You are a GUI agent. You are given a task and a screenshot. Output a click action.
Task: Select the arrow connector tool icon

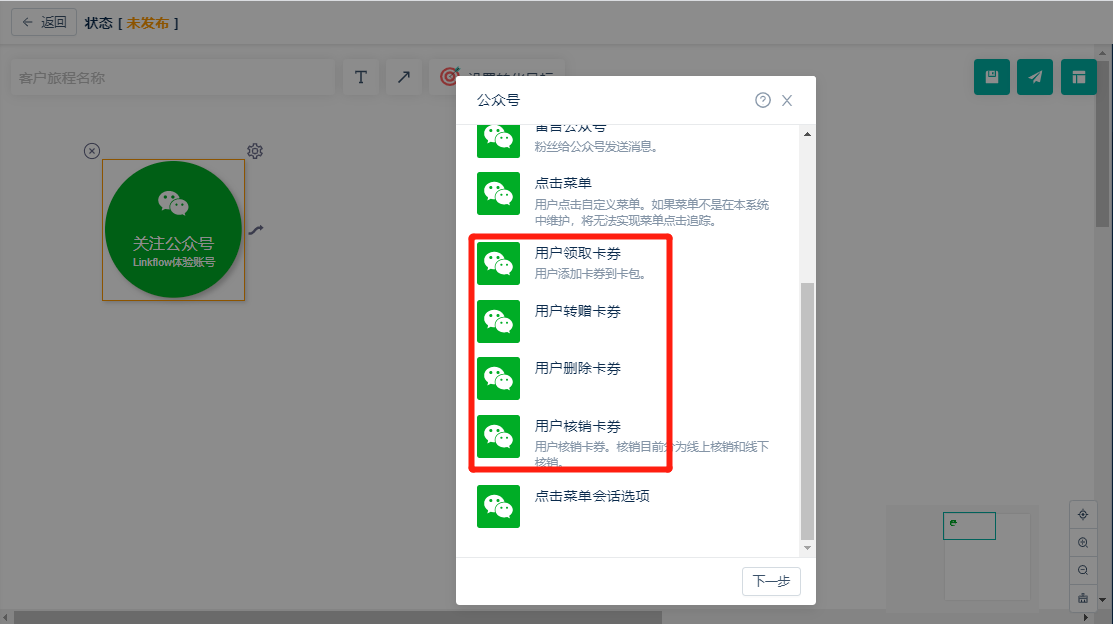pos(404,77)
